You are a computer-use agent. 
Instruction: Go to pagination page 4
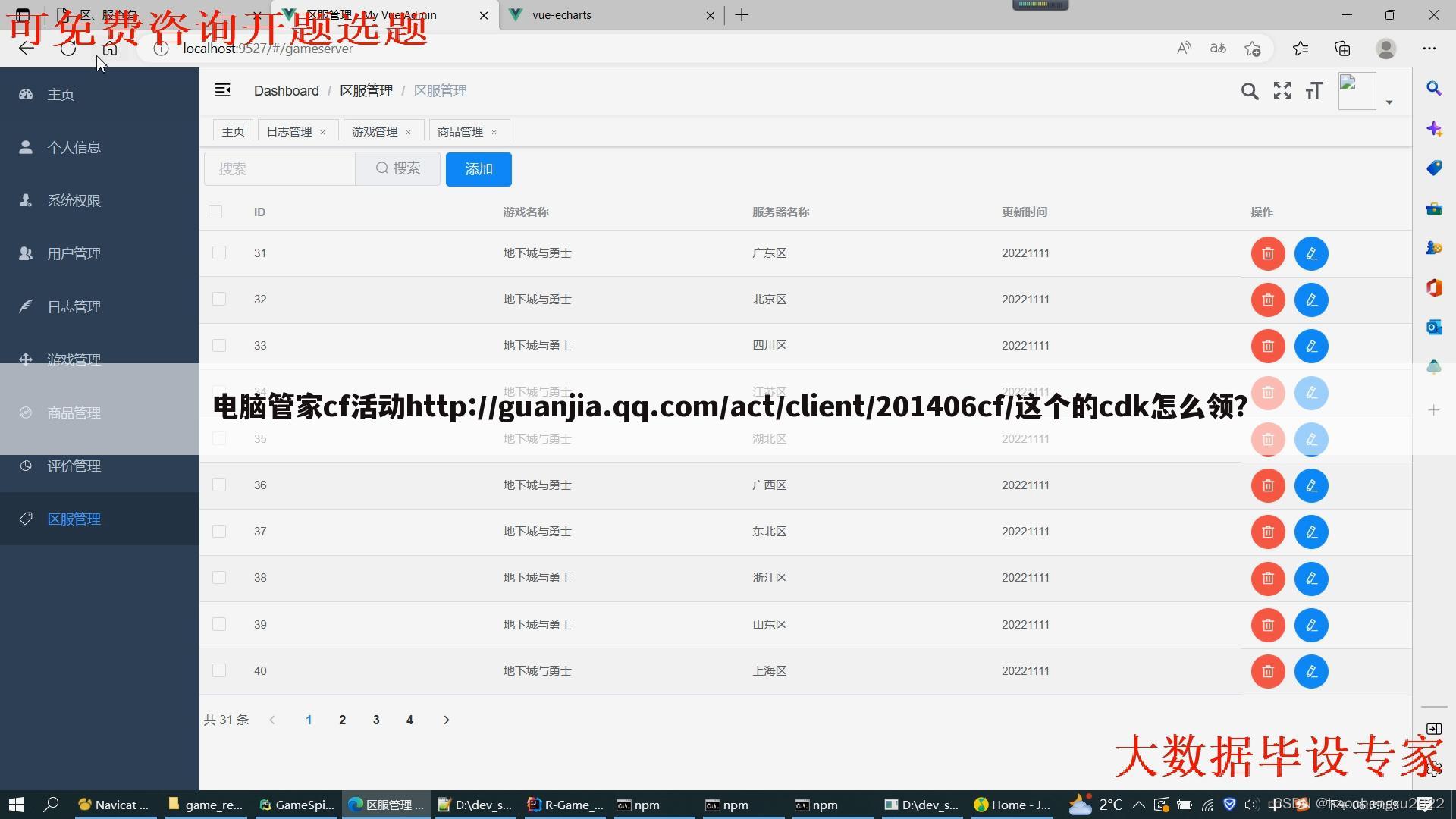[409, 720]
